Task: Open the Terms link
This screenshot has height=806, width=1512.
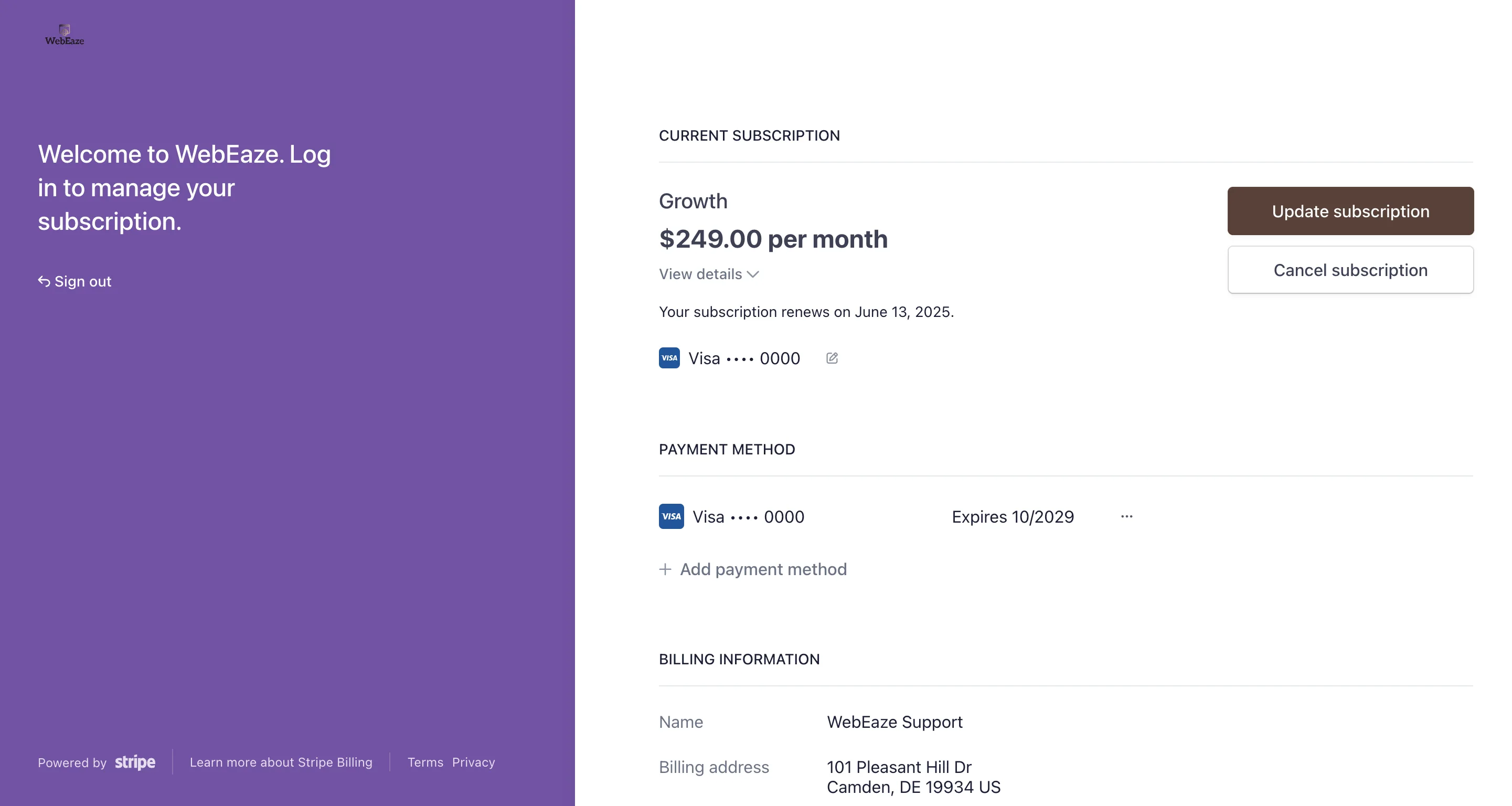Action: tap(425, 762)
